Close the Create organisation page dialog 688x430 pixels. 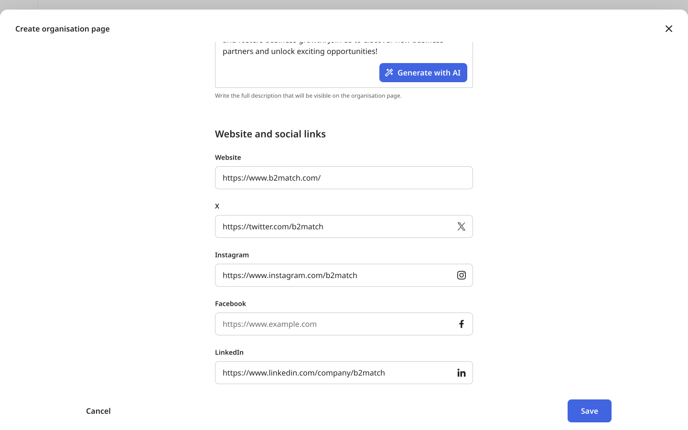pyautogui.click(x=668, y=29)
